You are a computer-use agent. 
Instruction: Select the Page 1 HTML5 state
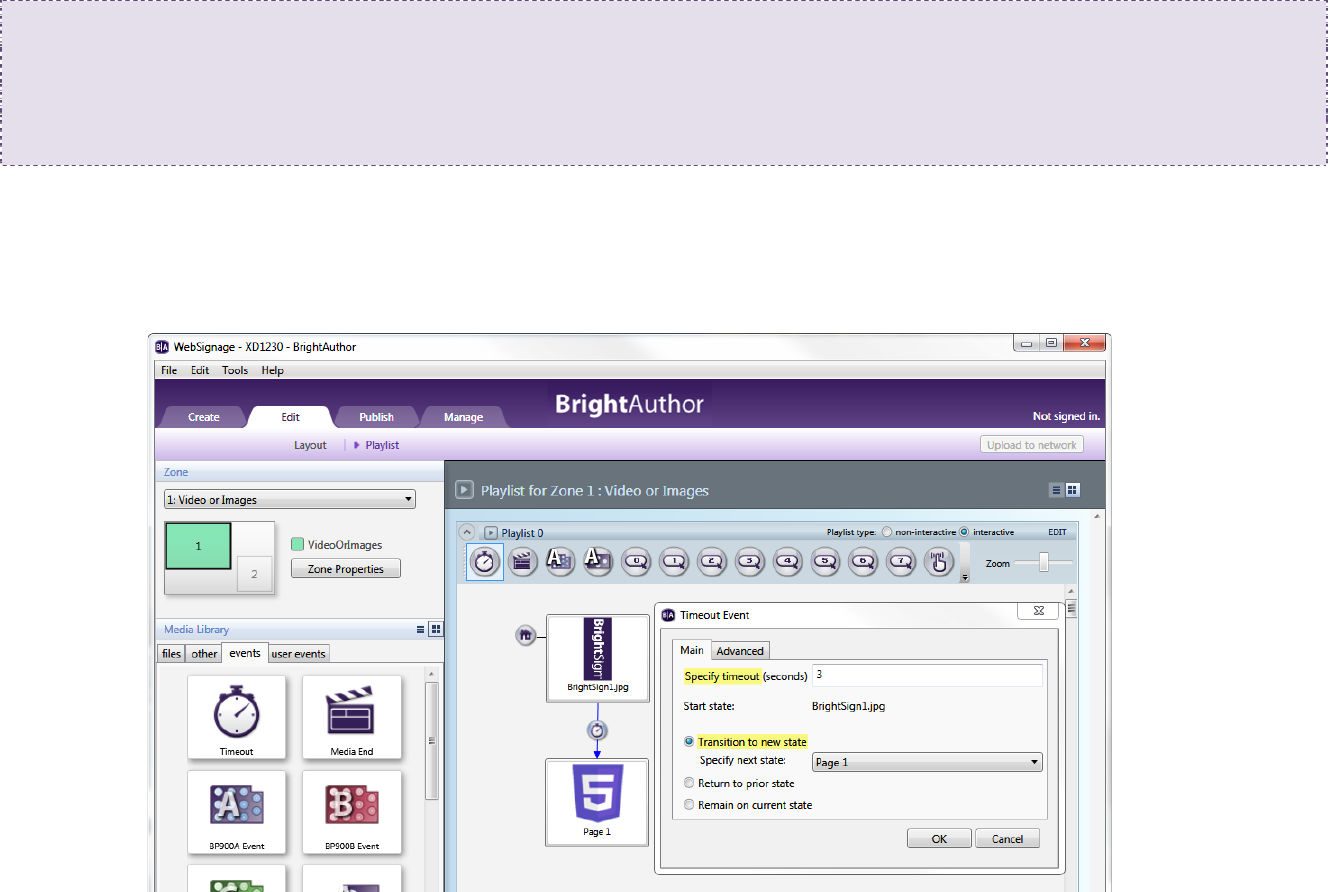[597, 802]
